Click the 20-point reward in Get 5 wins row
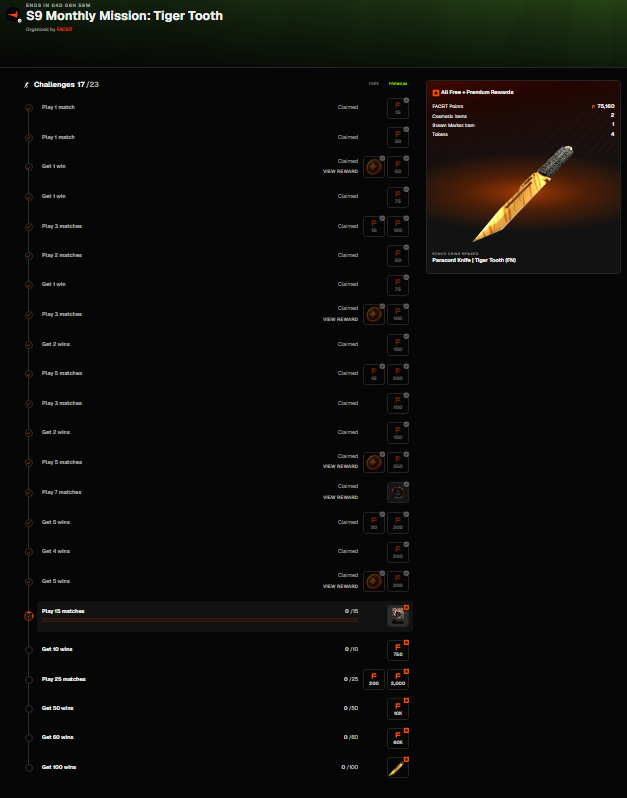This screenshot has width=627, height=798. tap(374, 523)
